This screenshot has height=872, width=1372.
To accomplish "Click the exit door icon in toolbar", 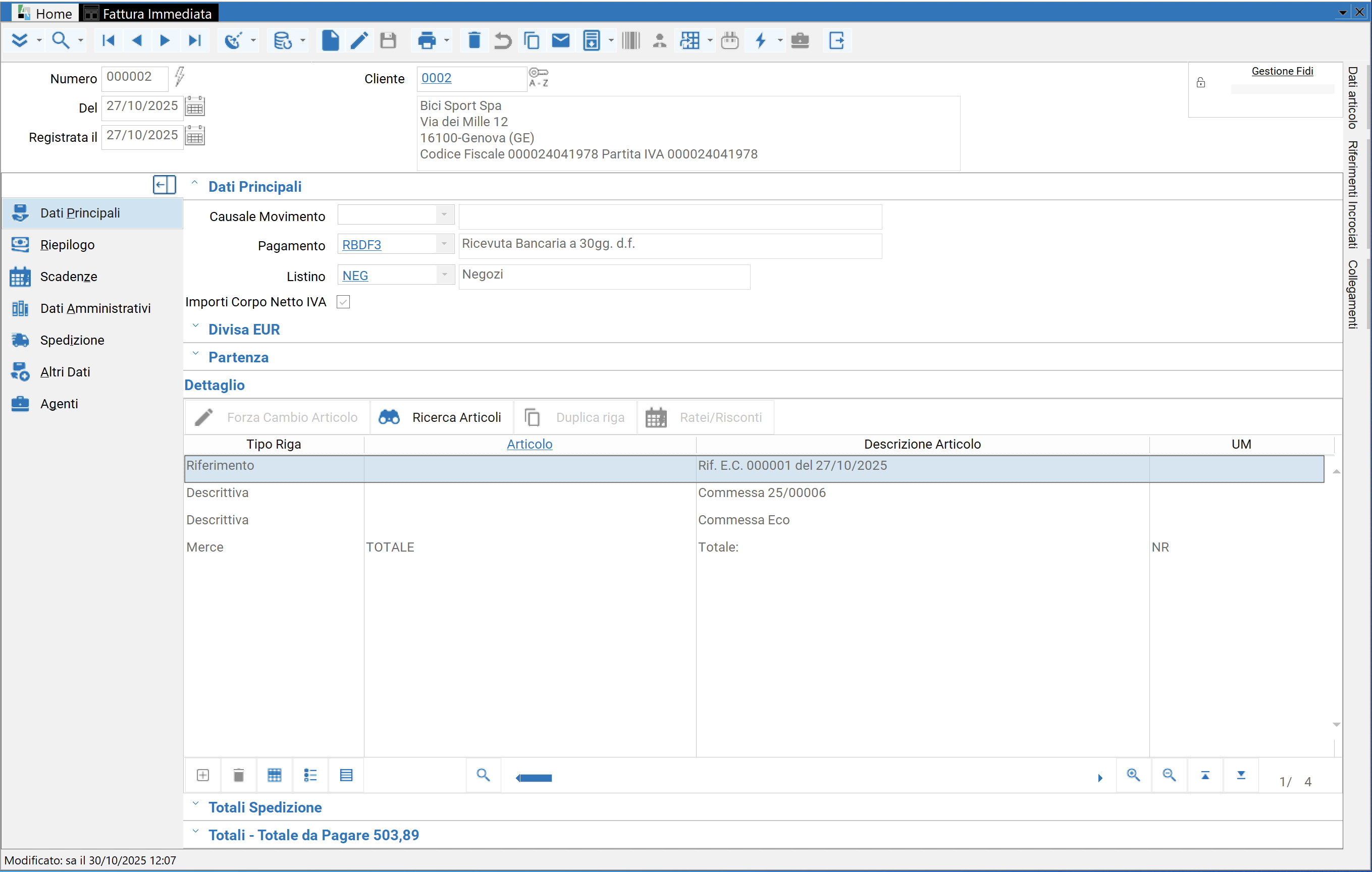I will (837, 40).
